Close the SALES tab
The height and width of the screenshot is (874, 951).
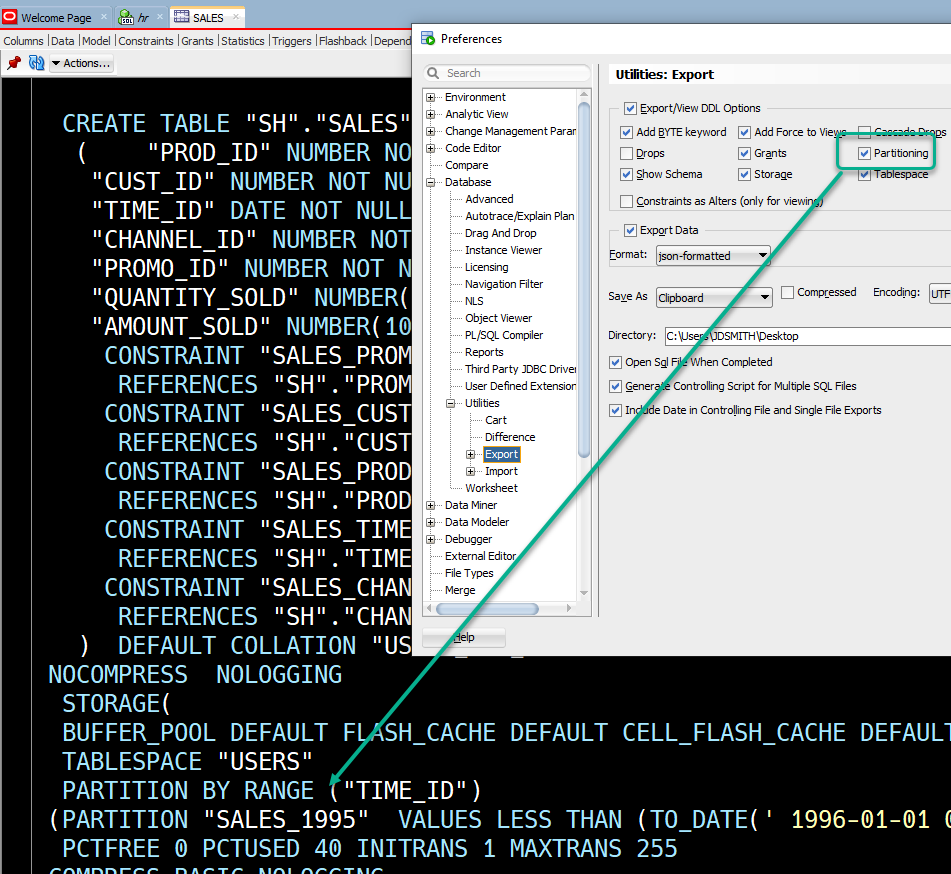236,17
